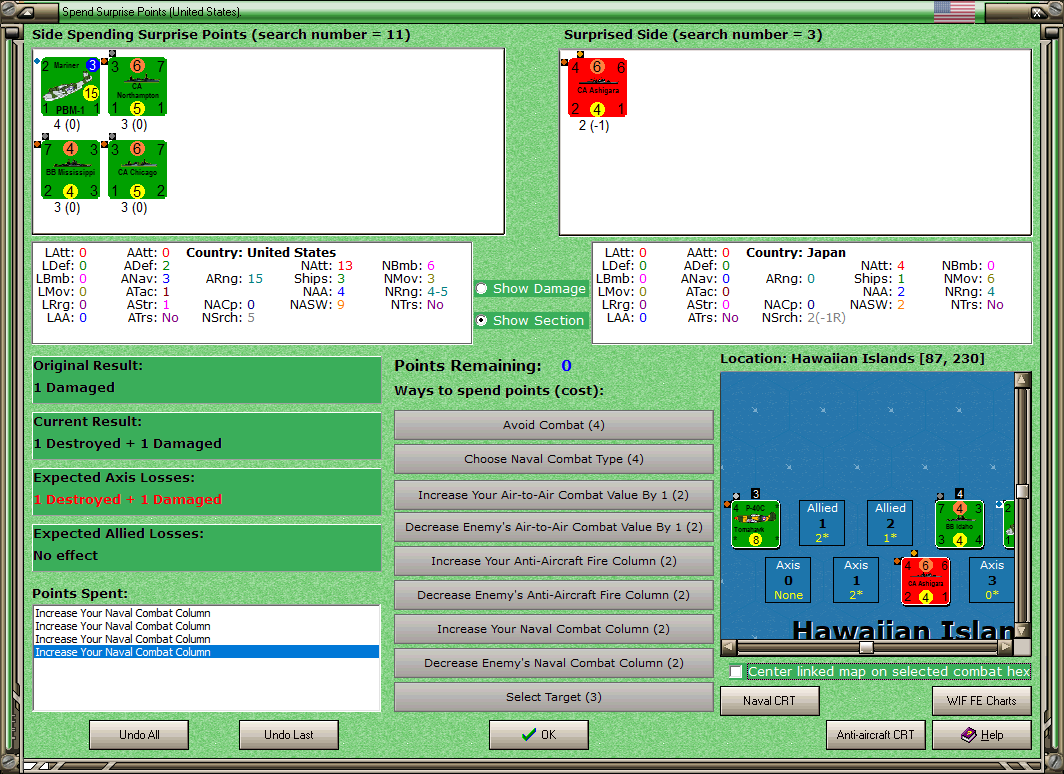Click the Original Result panel
The width and height of the screenshot is (1064, 774).
(206, 380)
